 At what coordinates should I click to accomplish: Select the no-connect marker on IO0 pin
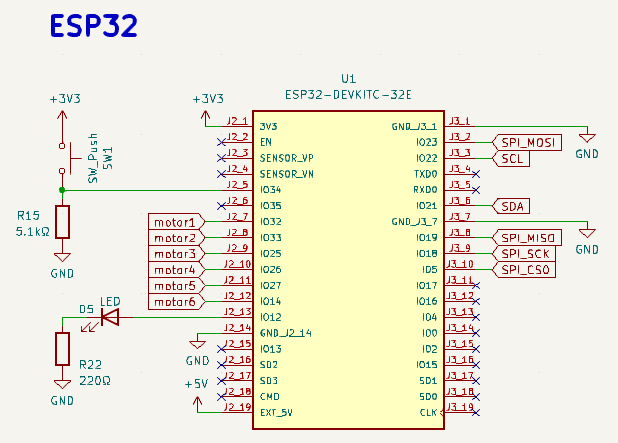476,333
